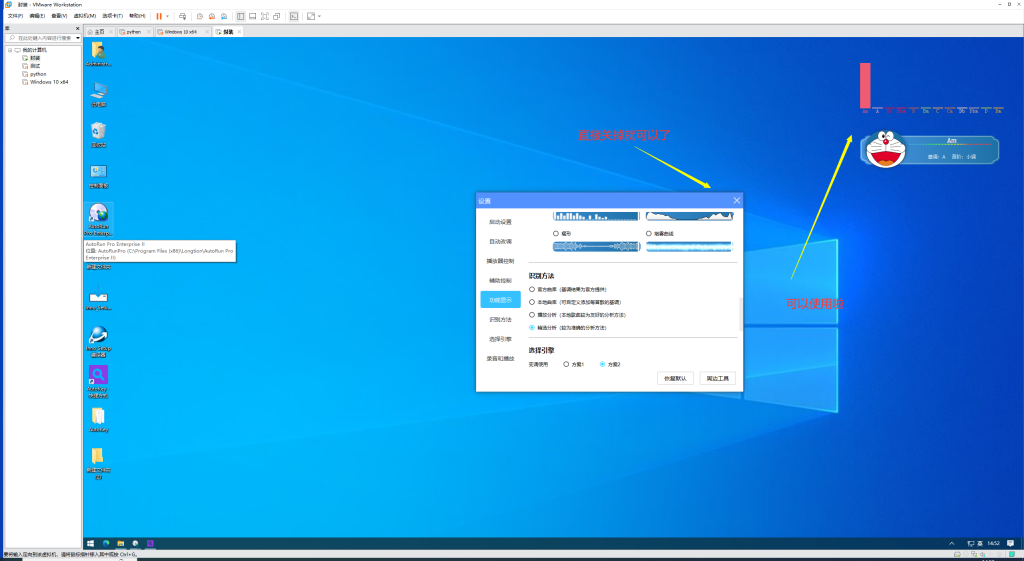
Task: Open File Explorer from guest taskbar
Action: tap(121, 543)
